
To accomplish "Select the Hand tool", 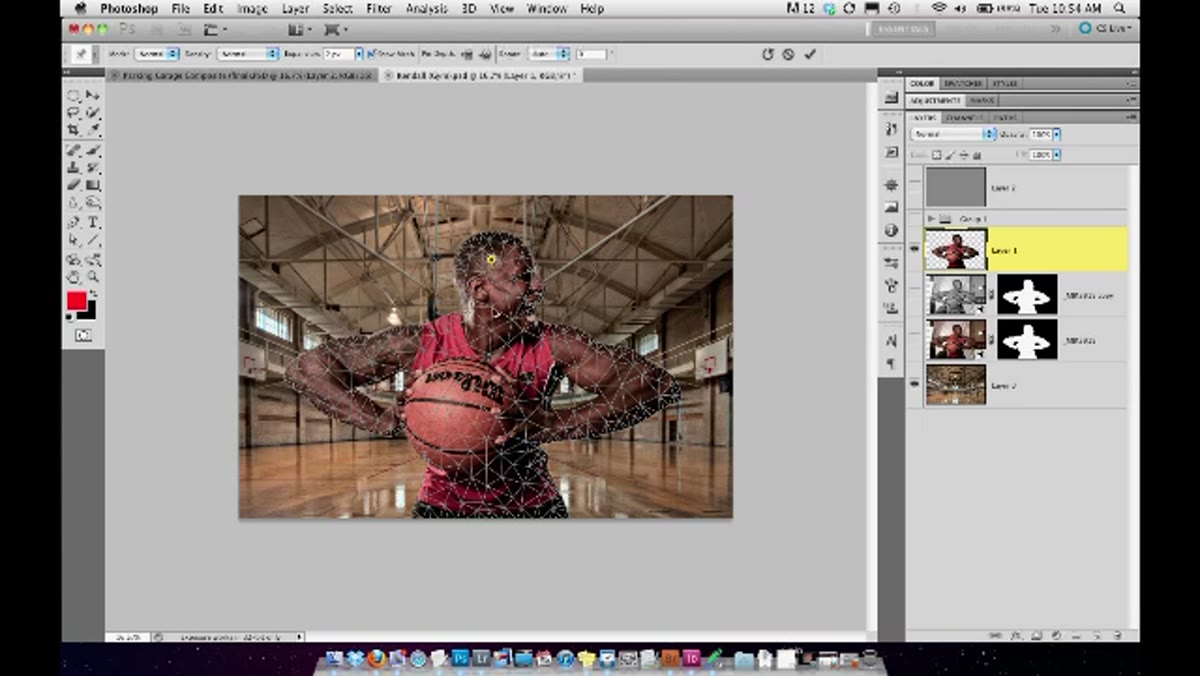I will (73, 277).
